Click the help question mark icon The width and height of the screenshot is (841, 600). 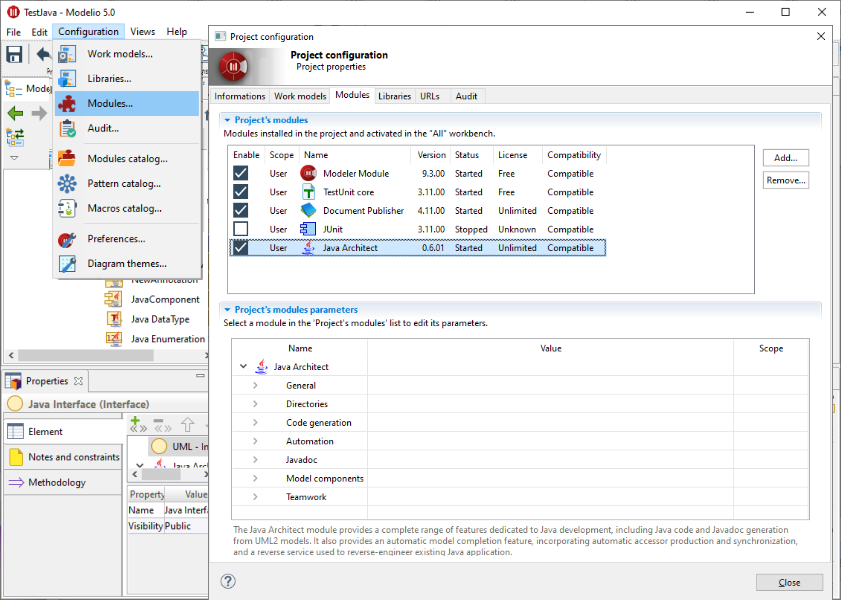(228, 581)
